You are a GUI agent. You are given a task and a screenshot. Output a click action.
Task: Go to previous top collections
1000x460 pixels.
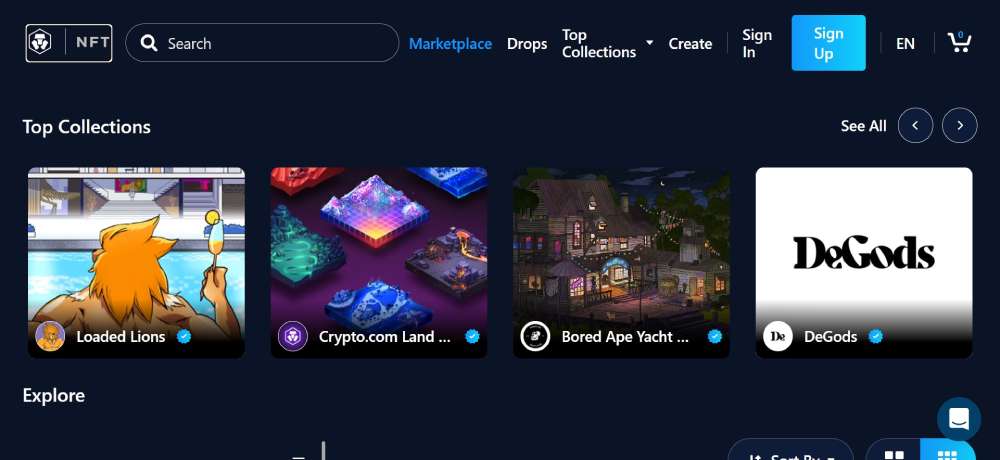[x=915, y=126]
